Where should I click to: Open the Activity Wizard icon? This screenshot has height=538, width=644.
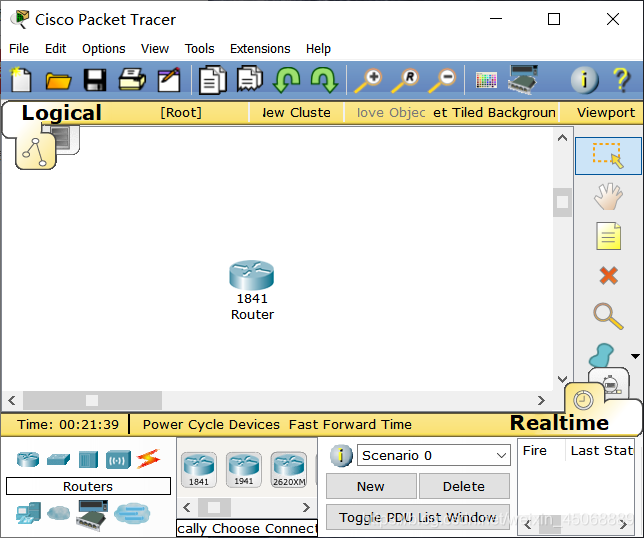tap(169, 79)
